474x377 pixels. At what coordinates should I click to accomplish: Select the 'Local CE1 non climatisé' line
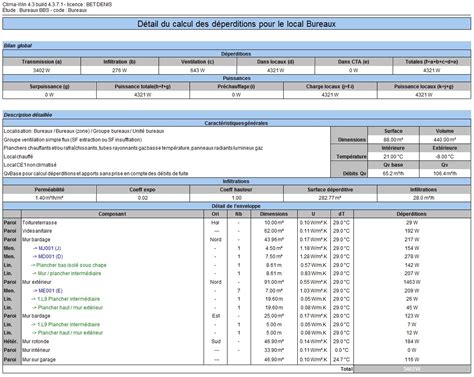[30, 165]
